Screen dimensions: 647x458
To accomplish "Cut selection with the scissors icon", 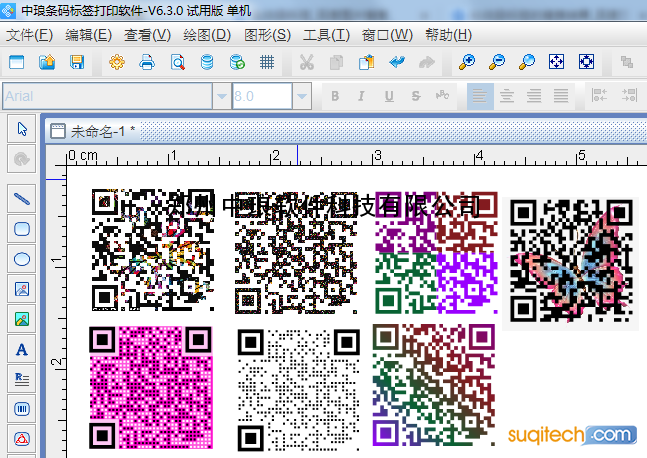I will [307, 62].
